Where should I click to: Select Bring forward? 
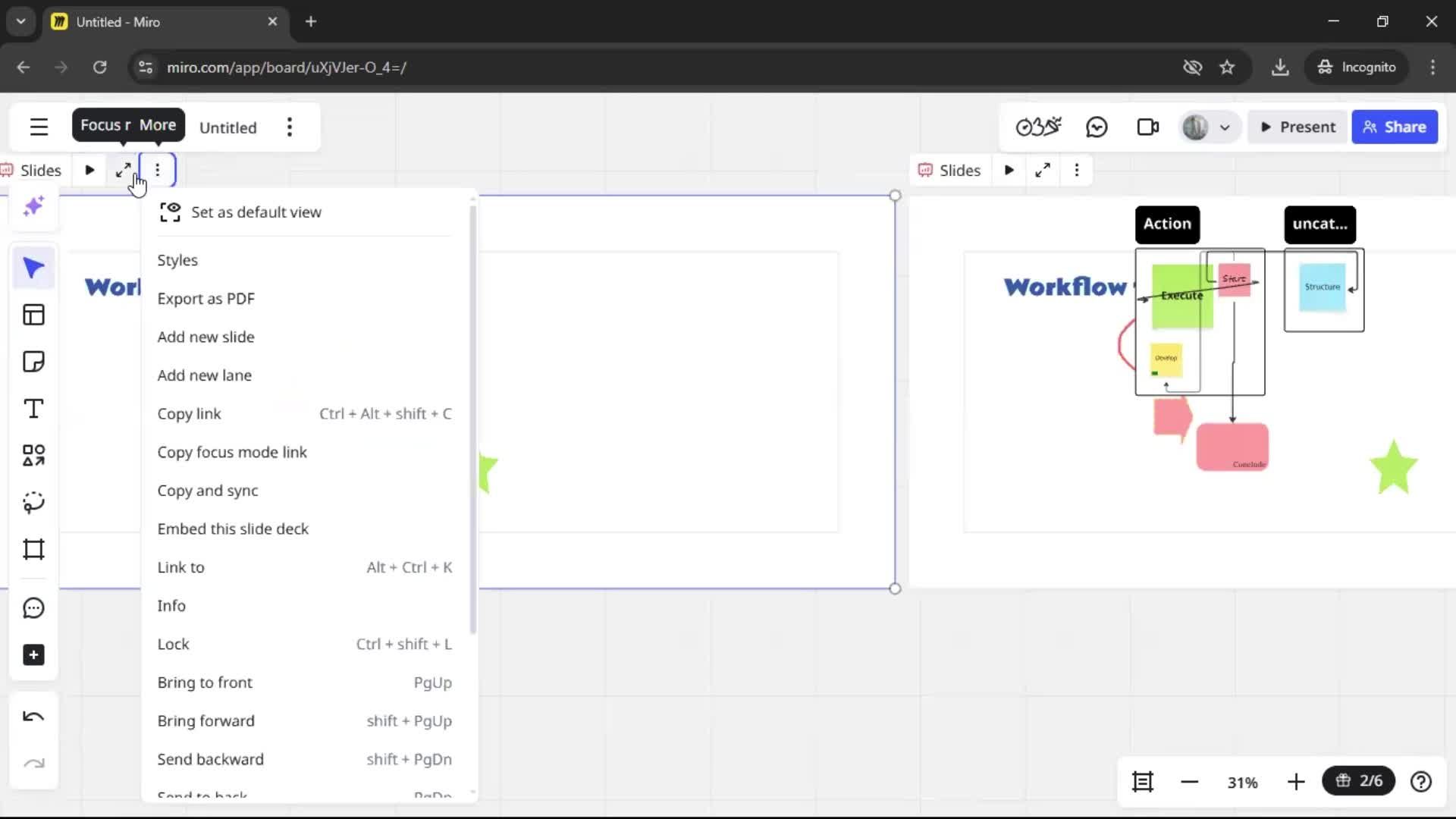pyautogui.click(x=305, y=721)
